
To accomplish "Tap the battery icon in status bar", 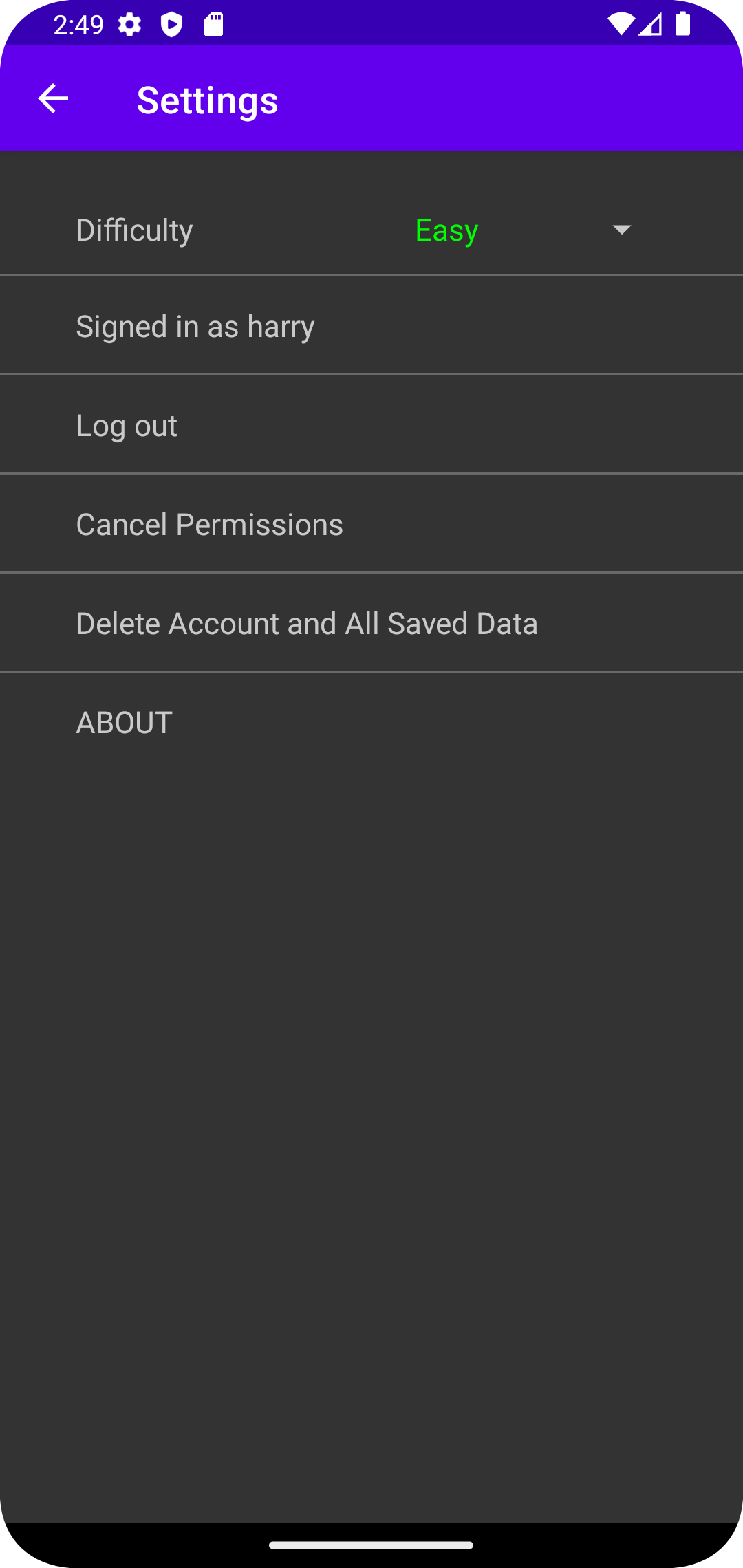I will pyautogui.click(x=682, y=24).
